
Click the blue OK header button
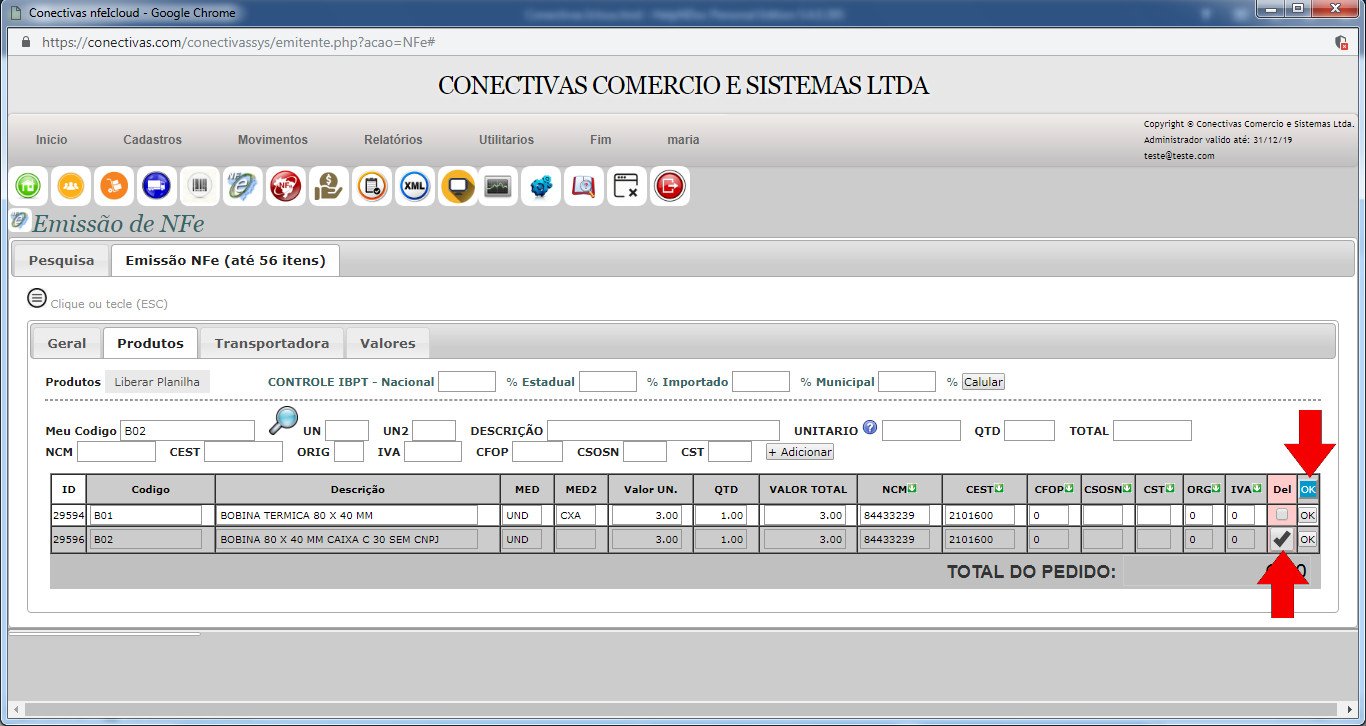coord(1307,489)
